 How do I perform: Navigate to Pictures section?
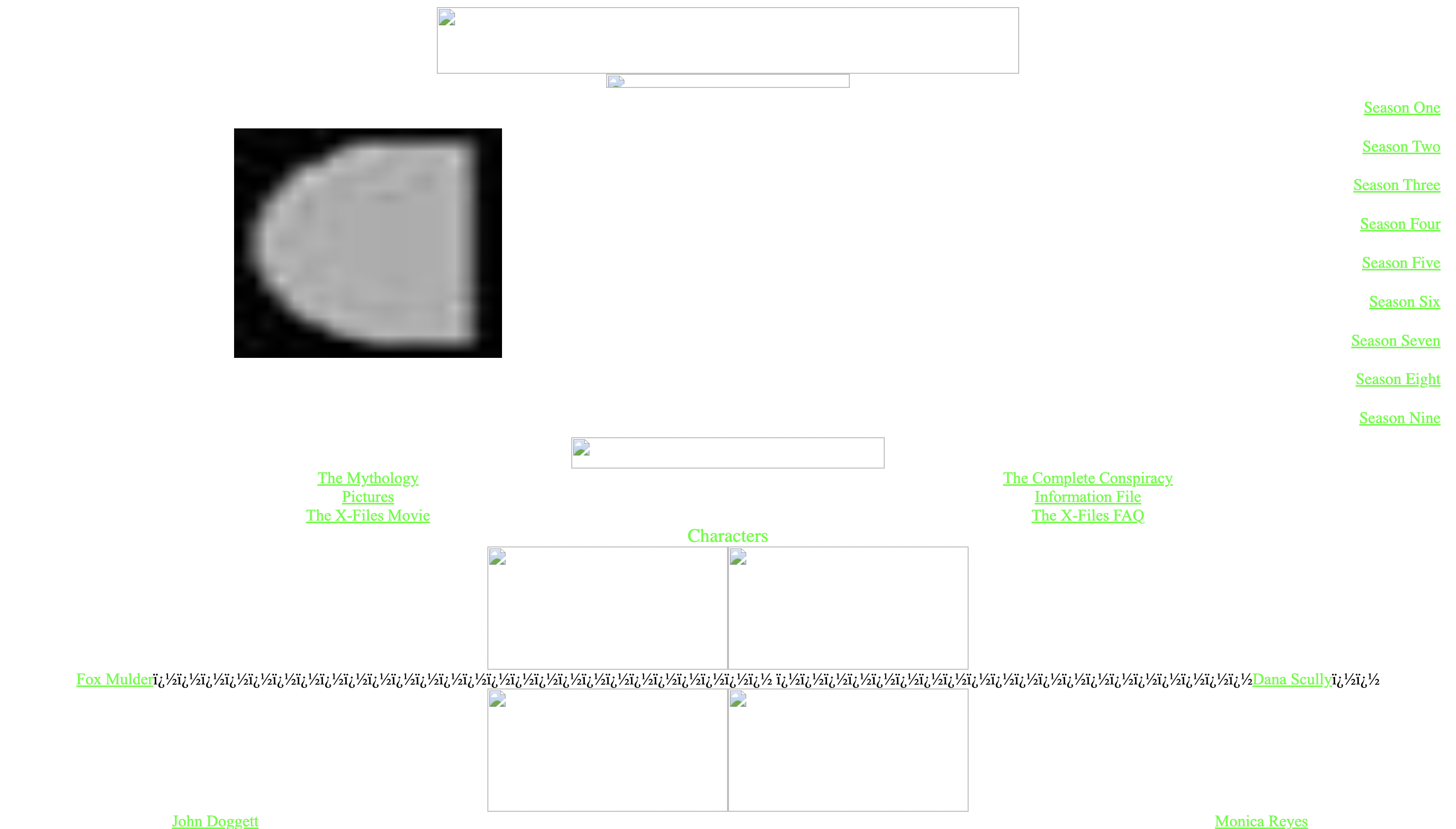coord(368,496)
